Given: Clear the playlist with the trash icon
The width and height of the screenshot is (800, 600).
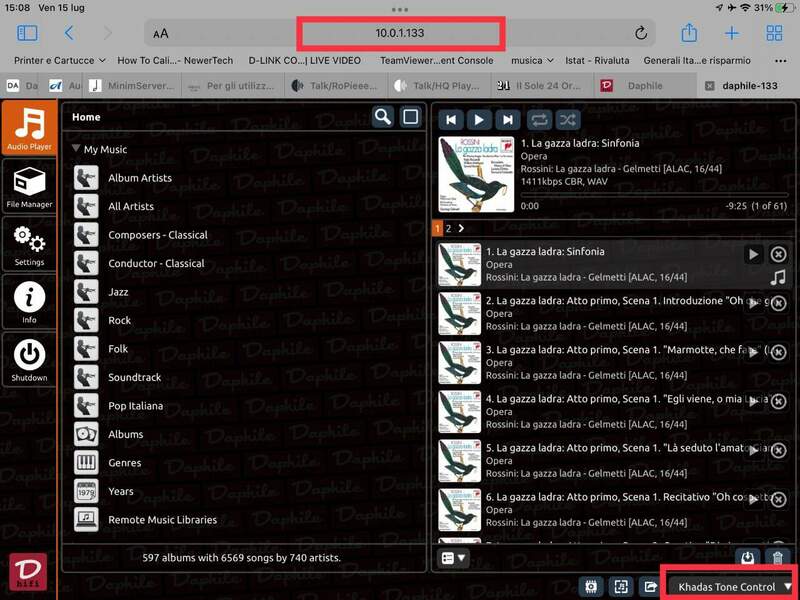Looking at the screenshot, I should (777, 558).
